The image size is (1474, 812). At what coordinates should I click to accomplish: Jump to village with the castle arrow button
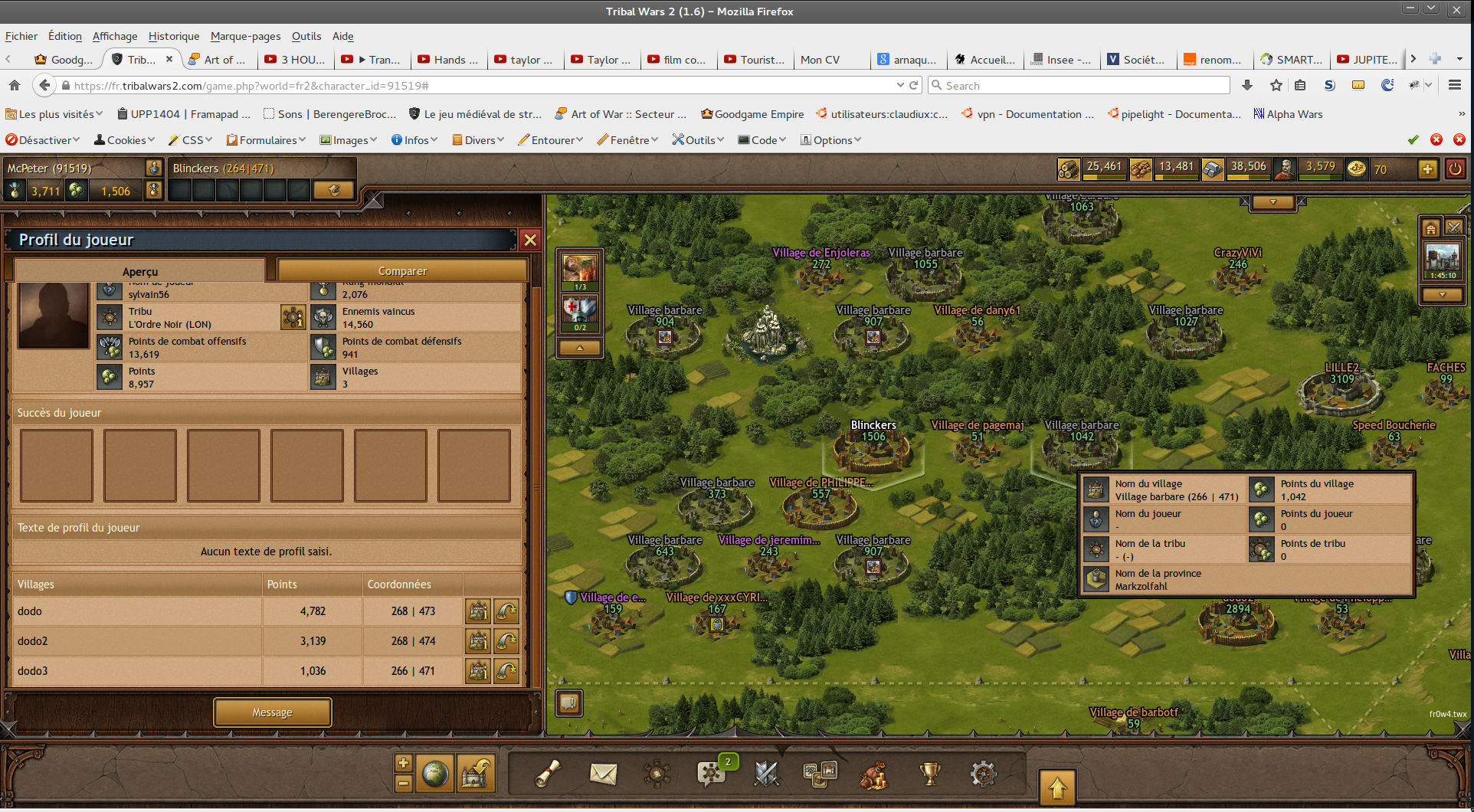pos(475,773)
